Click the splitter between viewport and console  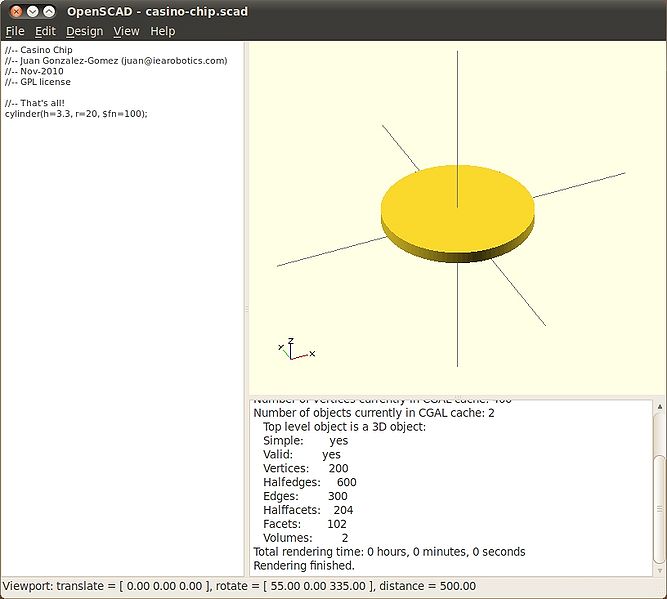456,395
